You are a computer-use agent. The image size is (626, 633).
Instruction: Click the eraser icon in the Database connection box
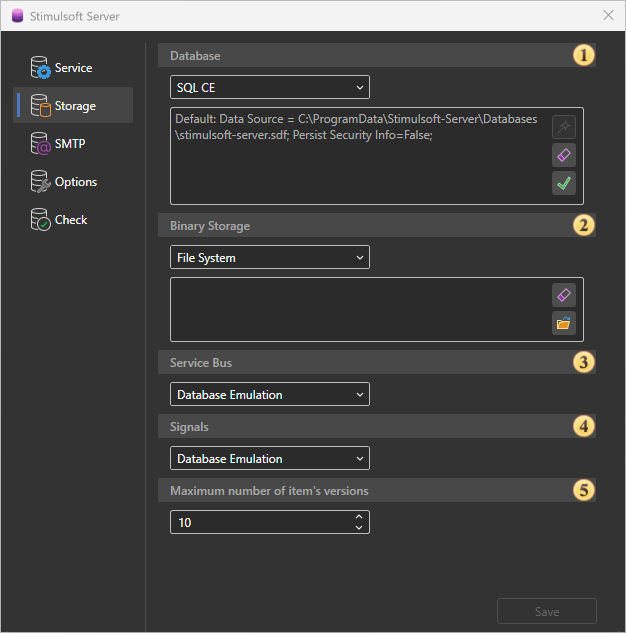564,155
